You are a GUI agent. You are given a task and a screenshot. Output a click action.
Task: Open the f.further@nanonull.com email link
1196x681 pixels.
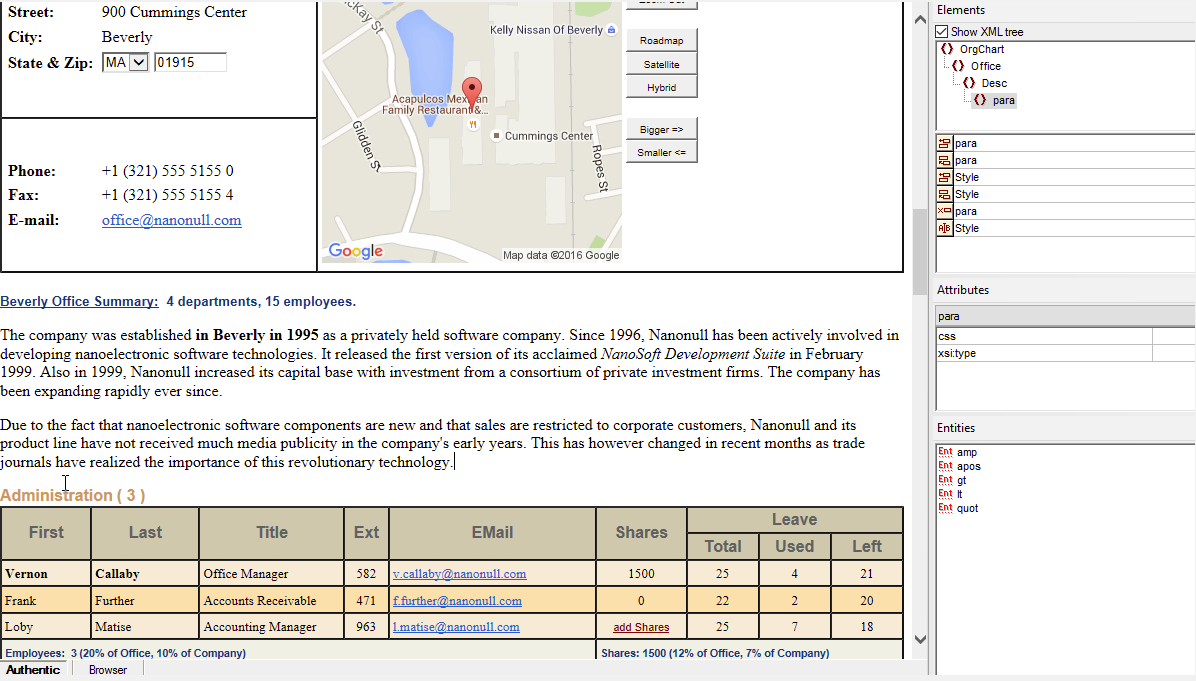[457, 601]
